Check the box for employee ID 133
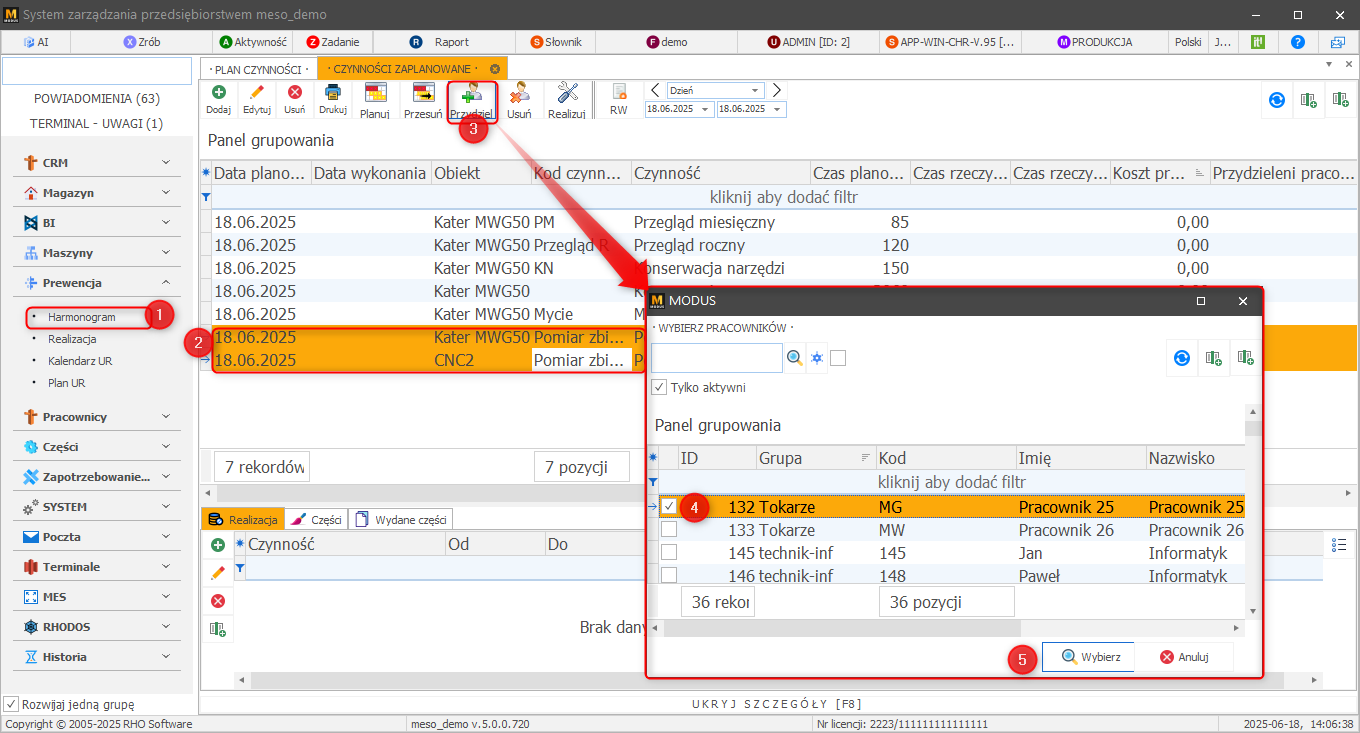 coord(669,530)
